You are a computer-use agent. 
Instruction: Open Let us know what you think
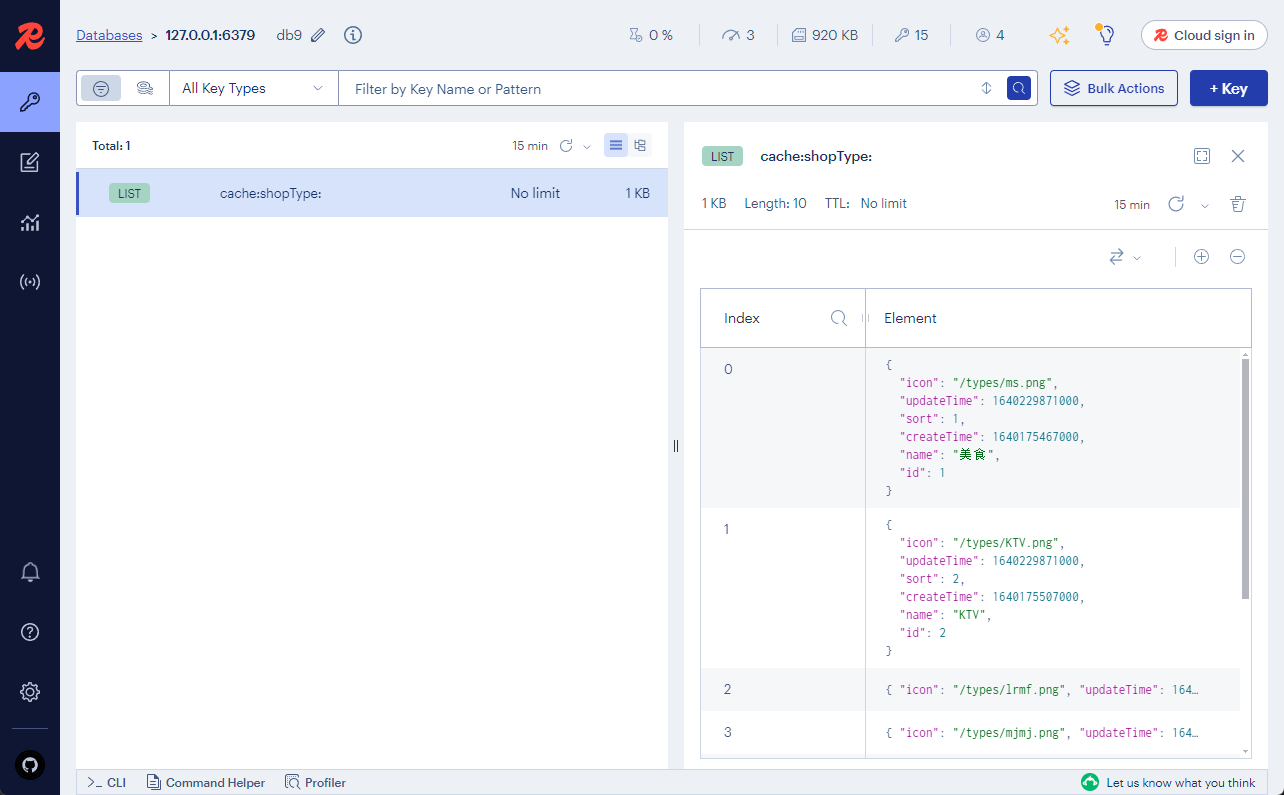1169,783
